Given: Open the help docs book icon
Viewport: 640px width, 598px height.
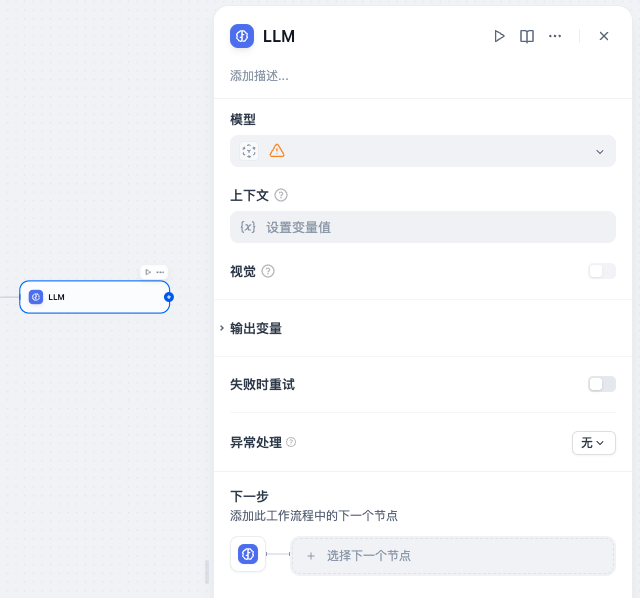Looking at the screenshot, I should click(527, 36).
